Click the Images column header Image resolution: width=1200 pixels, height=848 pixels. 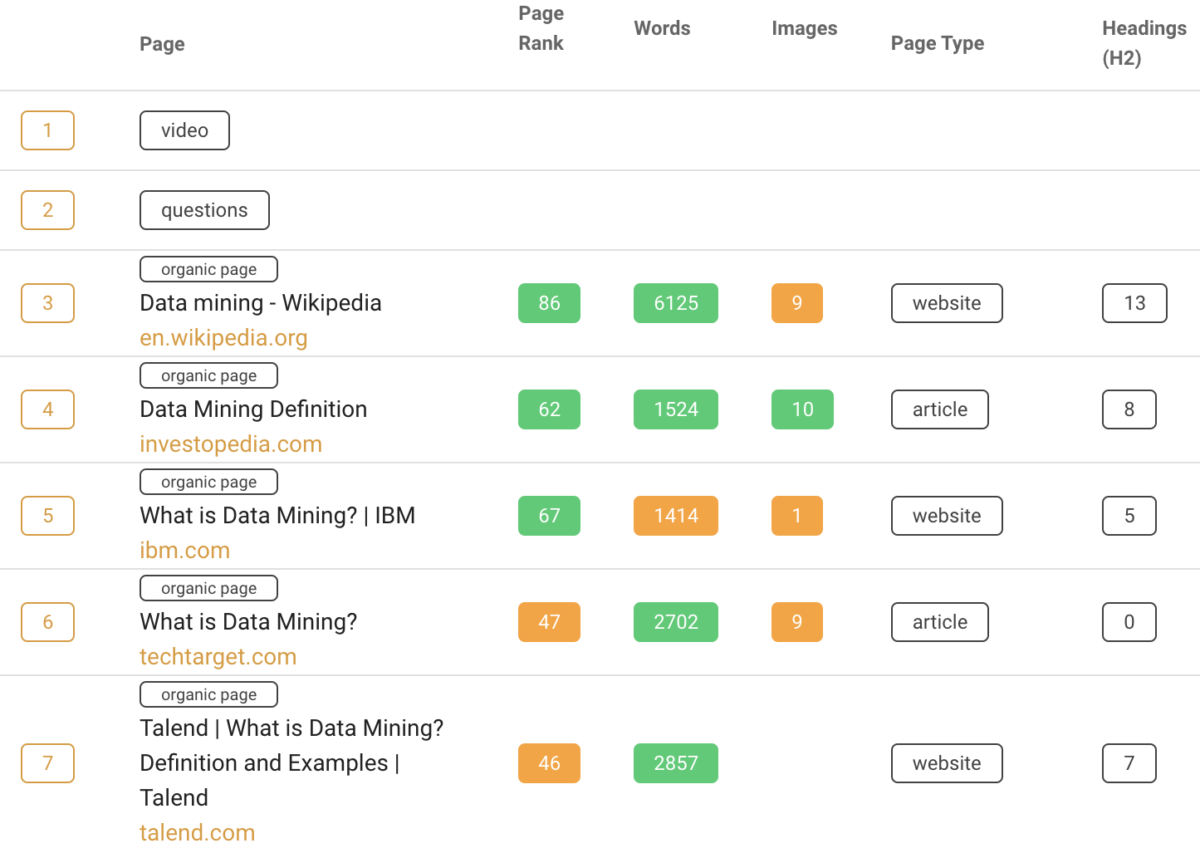tap(804, 29)
